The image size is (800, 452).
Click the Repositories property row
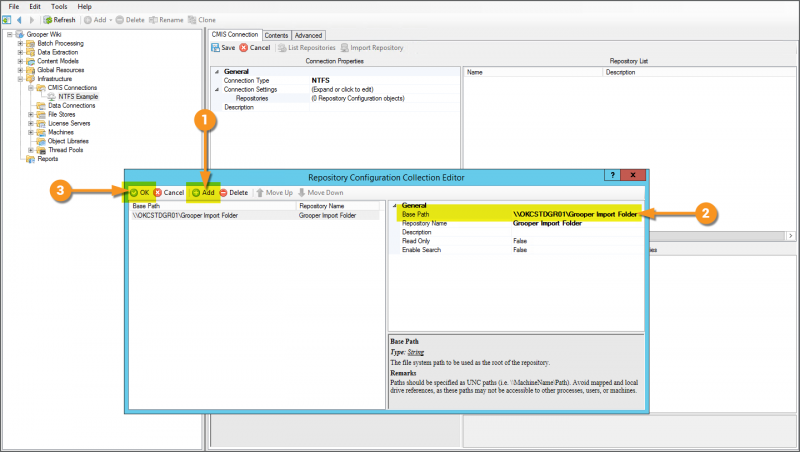[336, 98]
